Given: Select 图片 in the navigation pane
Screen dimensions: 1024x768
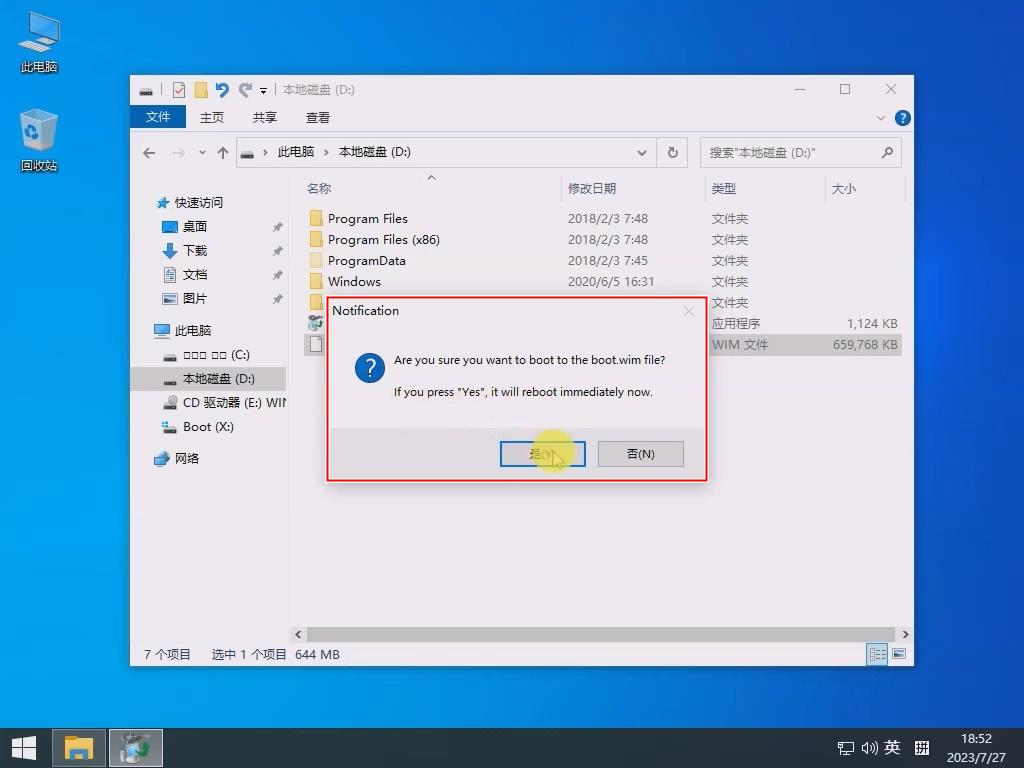Looking at the screenshot, I should click(x=195, y=298).
